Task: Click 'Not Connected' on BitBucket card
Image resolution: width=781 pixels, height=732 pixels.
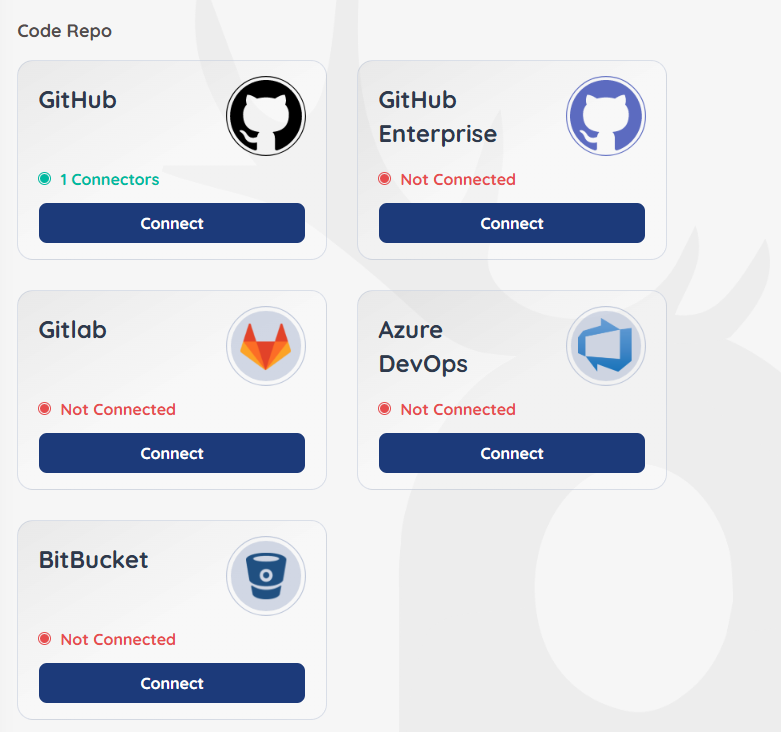Action: pos(118,639)
